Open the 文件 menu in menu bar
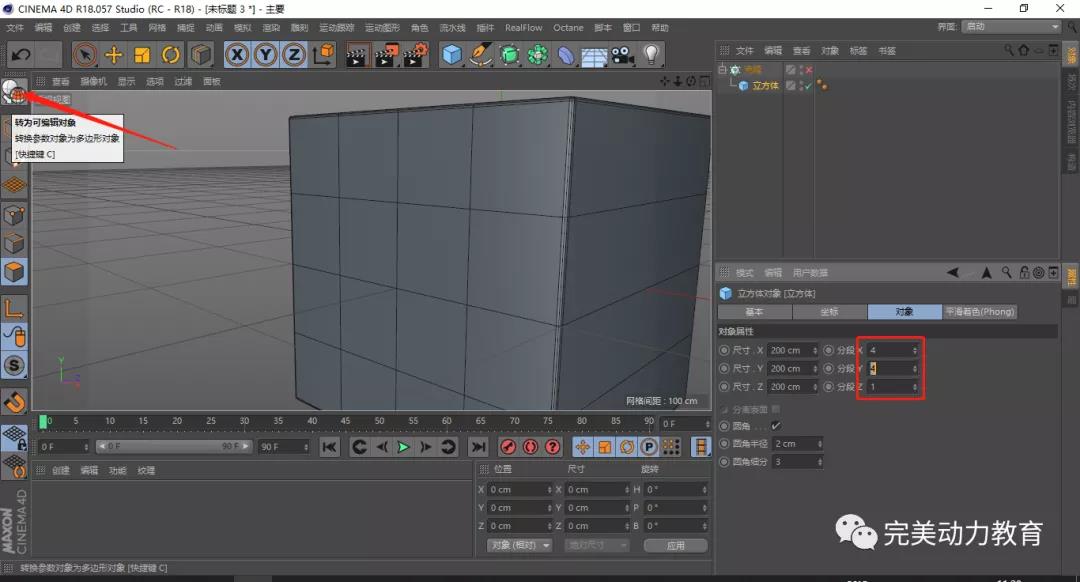 (x=15, y=28)
